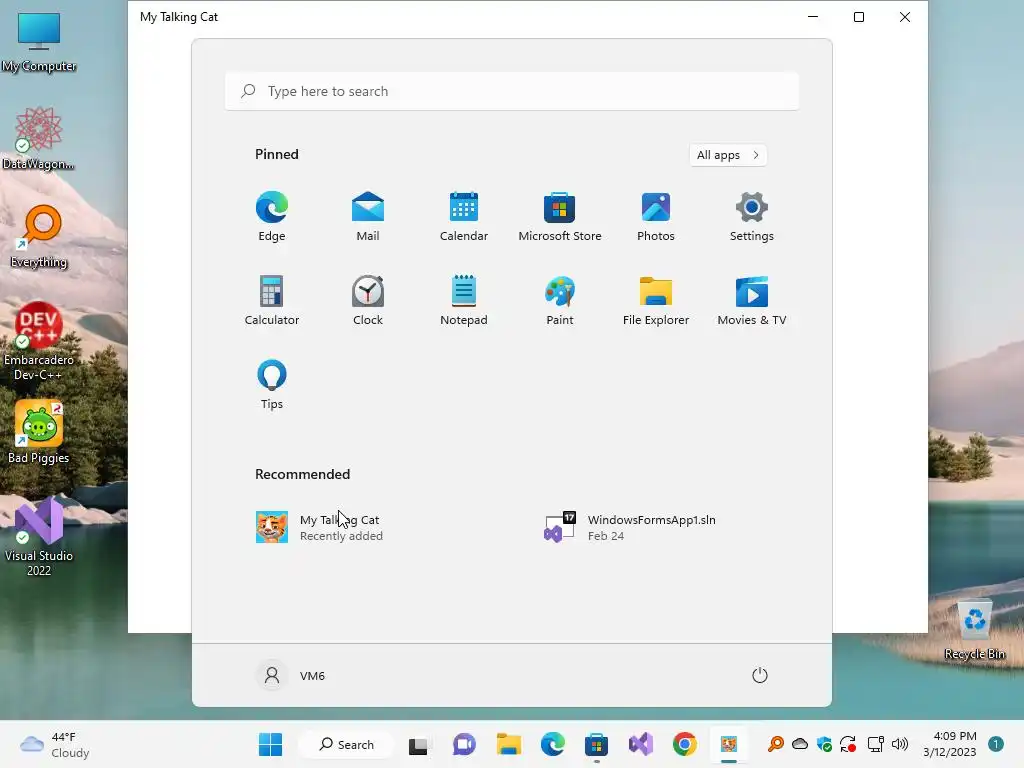The height and width of the screenshot is (768, 1024).
Task: Select the Recycle Bin desktop icon
Action: 974,630
